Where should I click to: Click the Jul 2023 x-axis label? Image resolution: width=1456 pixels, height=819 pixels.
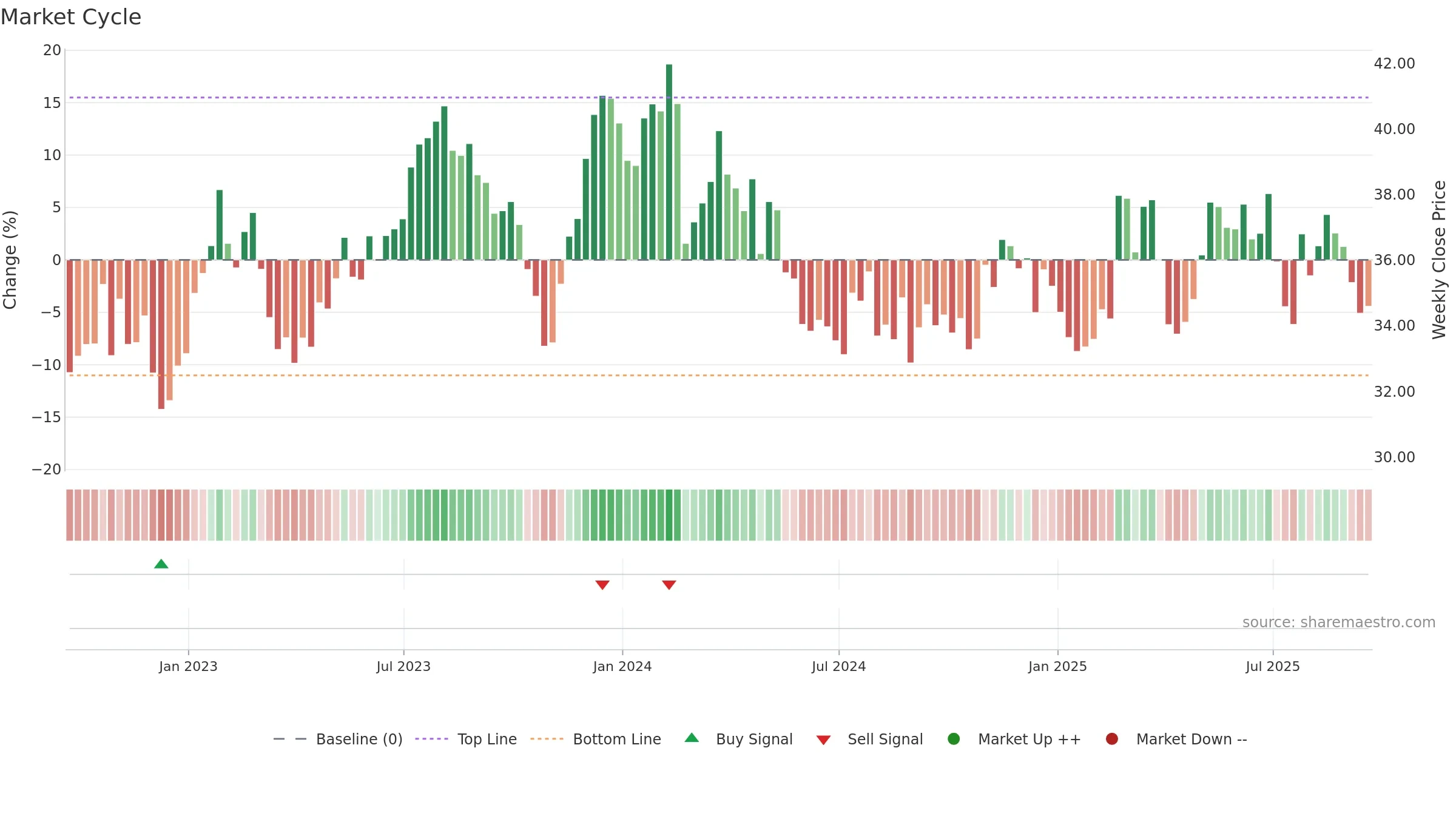click(403, 666)
